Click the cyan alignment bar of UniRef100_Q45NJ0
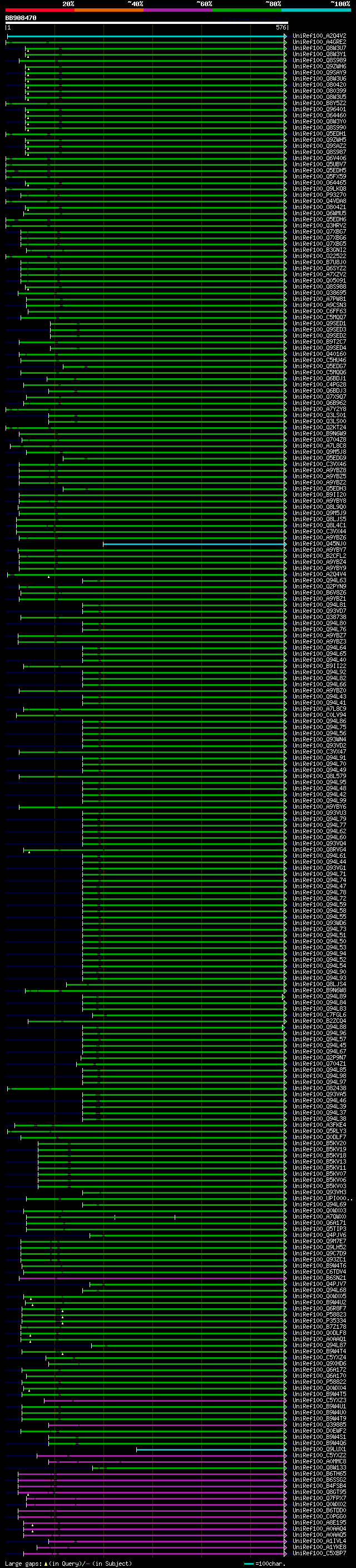 tap(194, 543)
